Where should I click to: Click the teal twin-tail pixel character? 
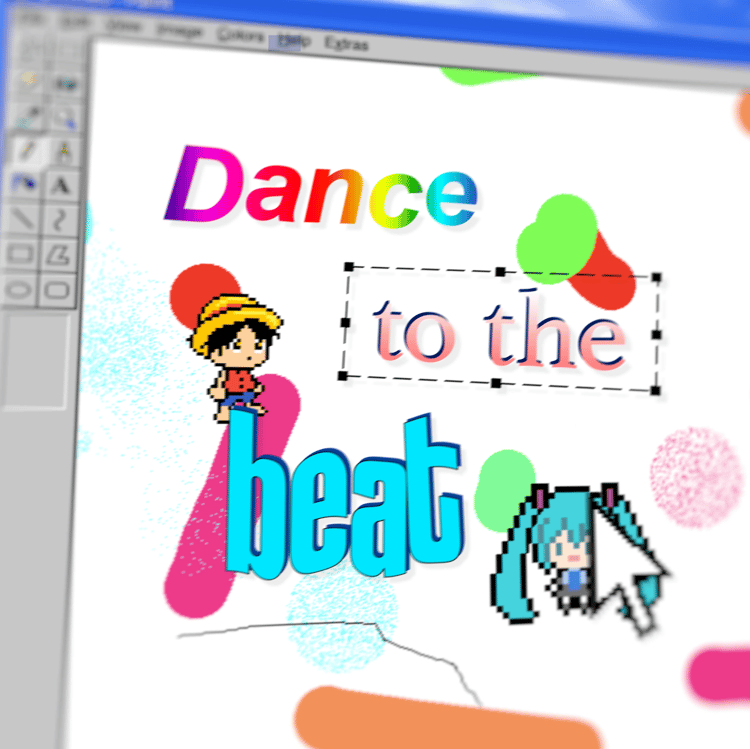pos(569,553)
